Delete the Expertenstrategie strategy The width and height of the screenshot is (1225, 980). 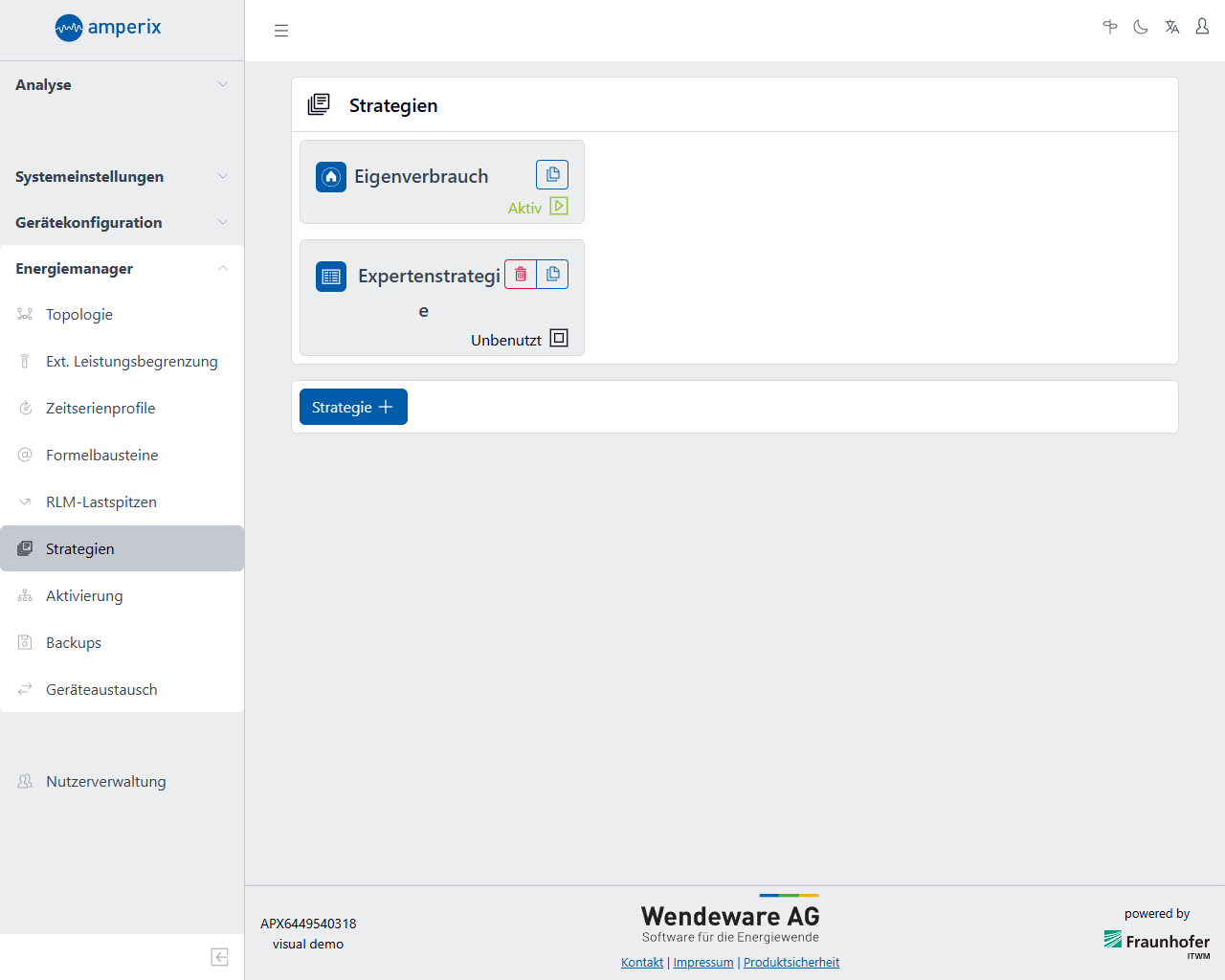tap(521, 275)
